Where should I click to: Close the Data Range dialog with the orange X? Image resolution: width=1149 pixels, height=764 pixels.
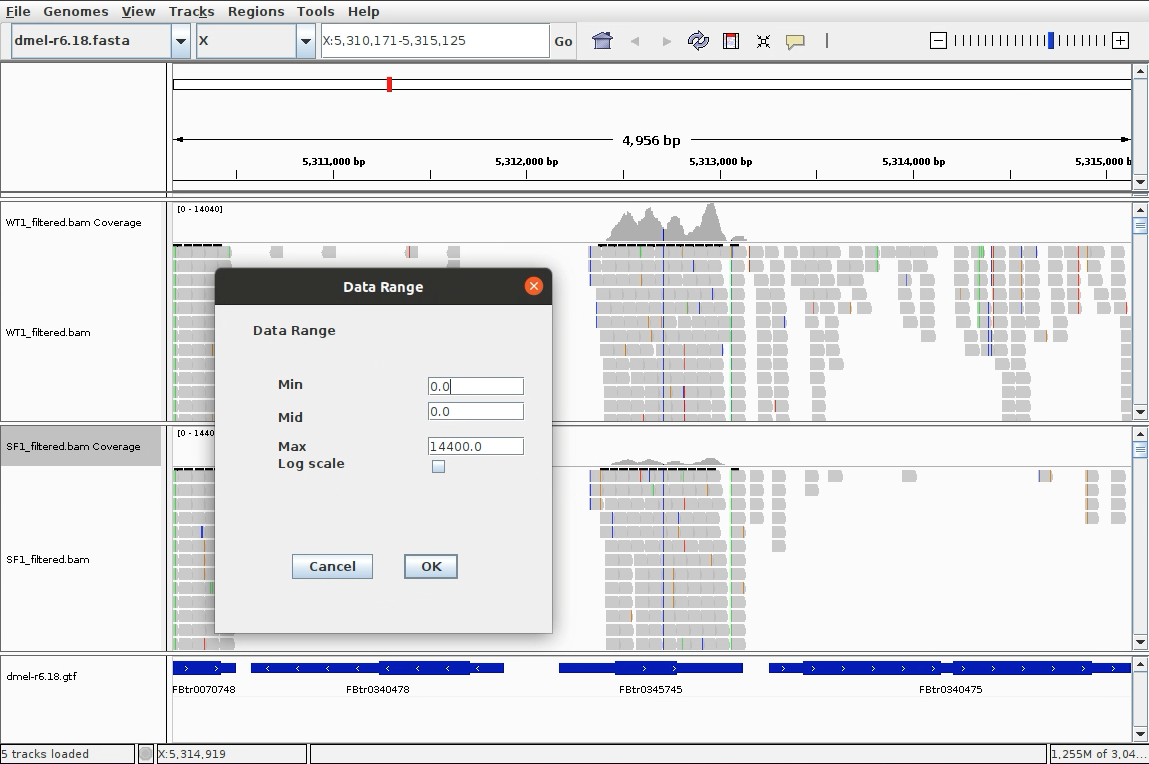(x=534, y=286)
